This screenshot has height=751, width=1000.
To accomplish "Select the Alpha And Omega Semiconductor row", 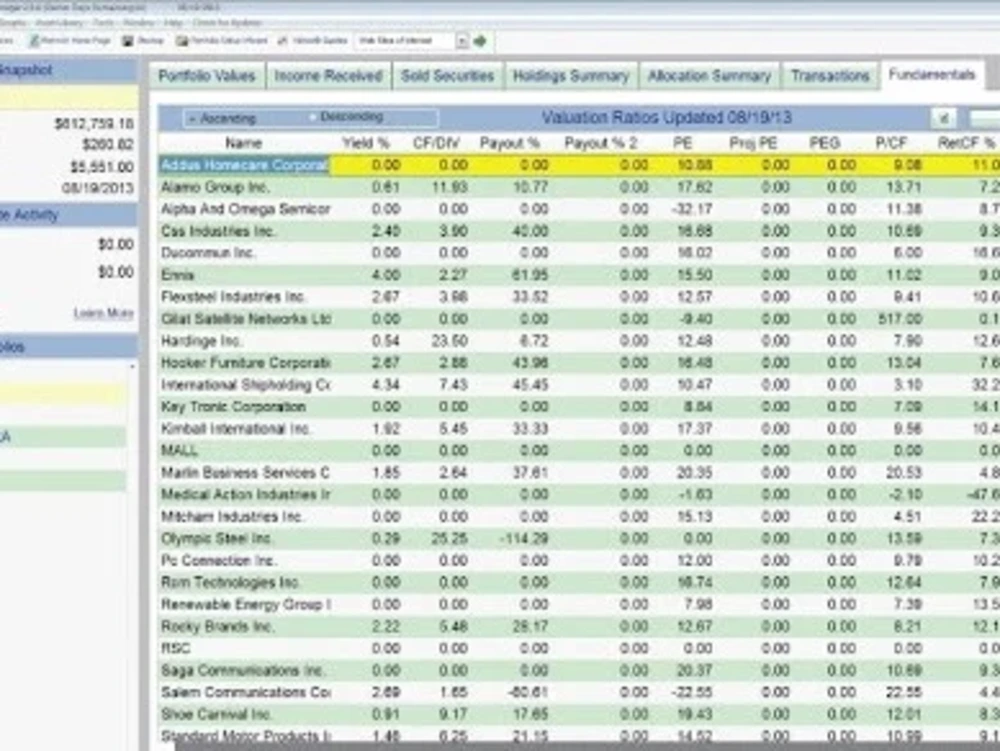I will [x=579, y=209].
